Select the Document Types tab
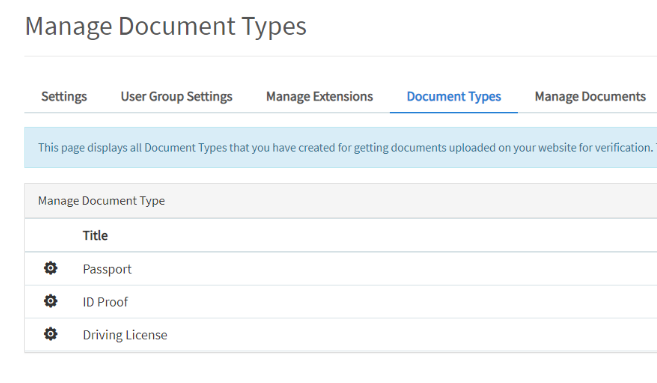657x383 pixels. click(454, 96)
